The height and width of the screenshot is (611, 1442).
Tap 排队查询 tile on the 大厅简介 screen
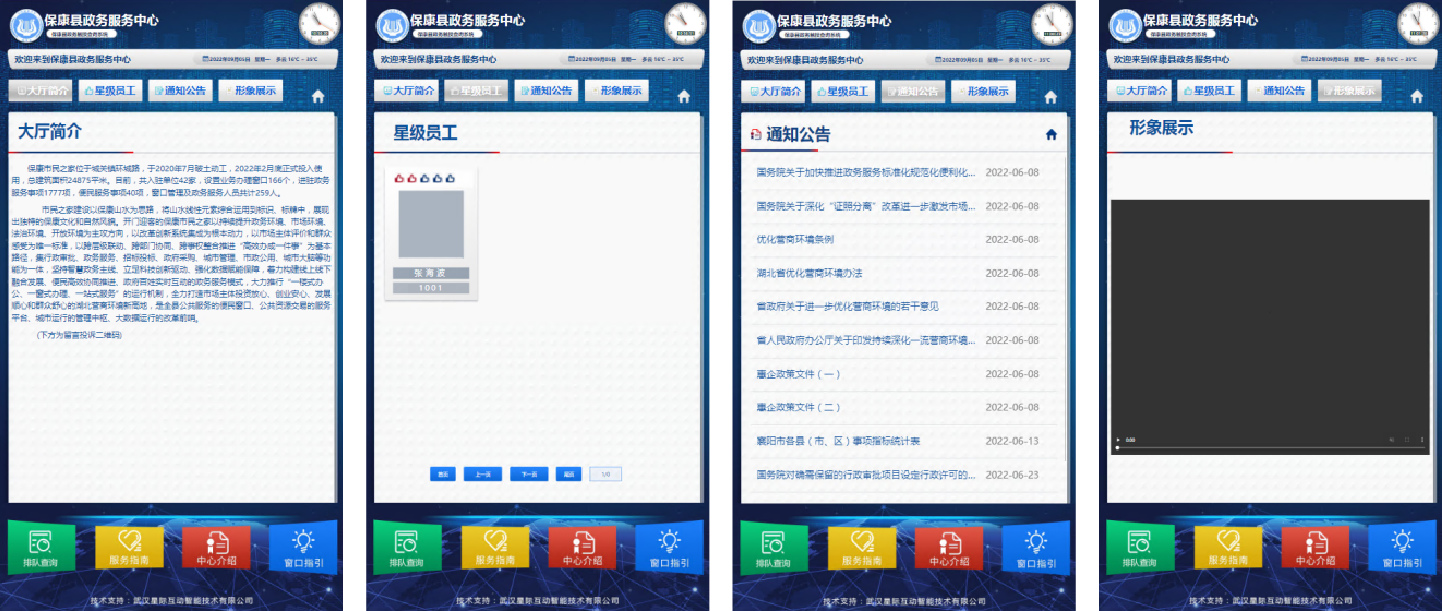[x=41, y=547]
